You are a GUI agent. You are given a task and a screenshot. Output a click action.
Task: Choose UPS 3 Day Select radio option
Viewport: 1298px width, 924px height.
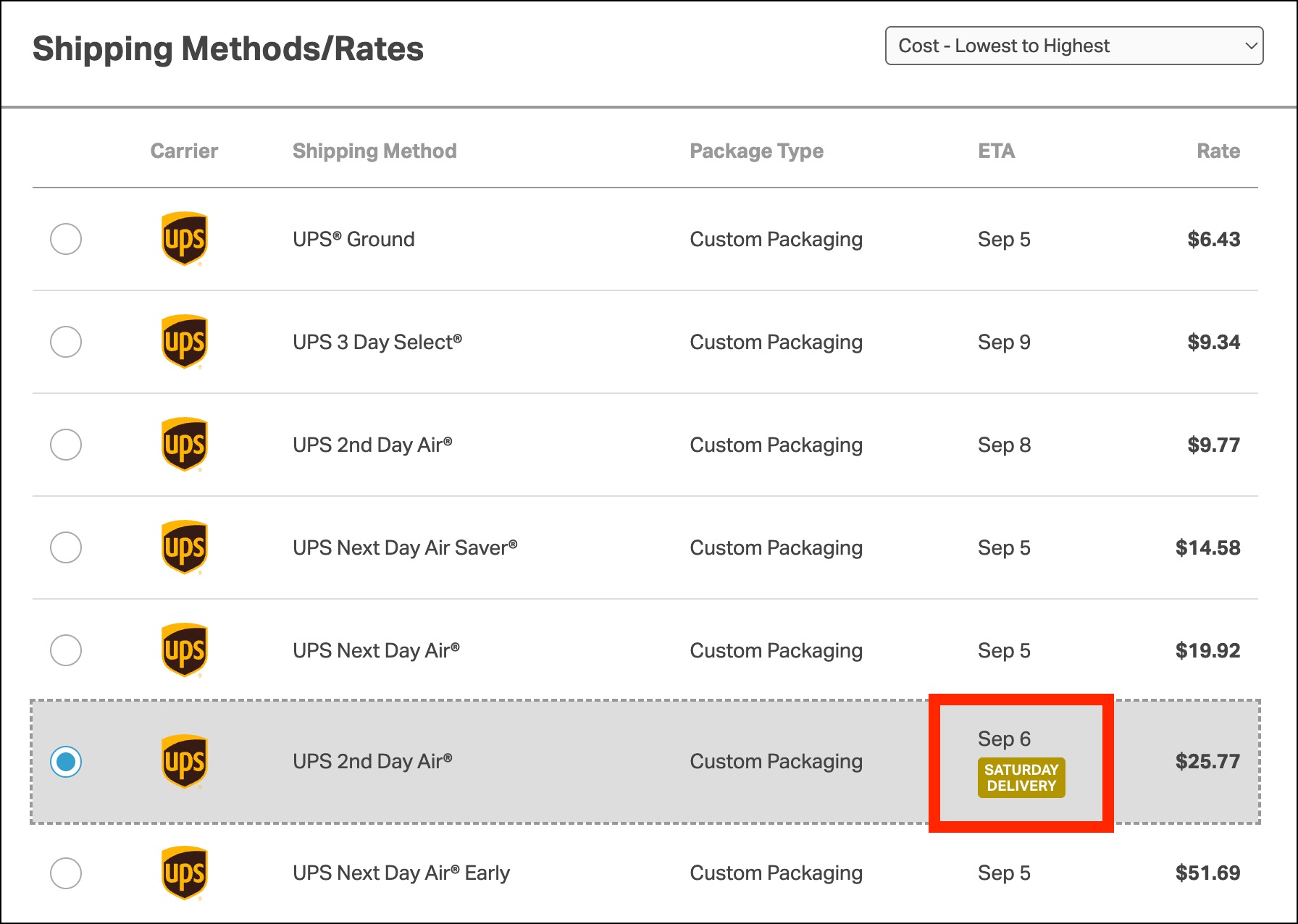(66, 342)
